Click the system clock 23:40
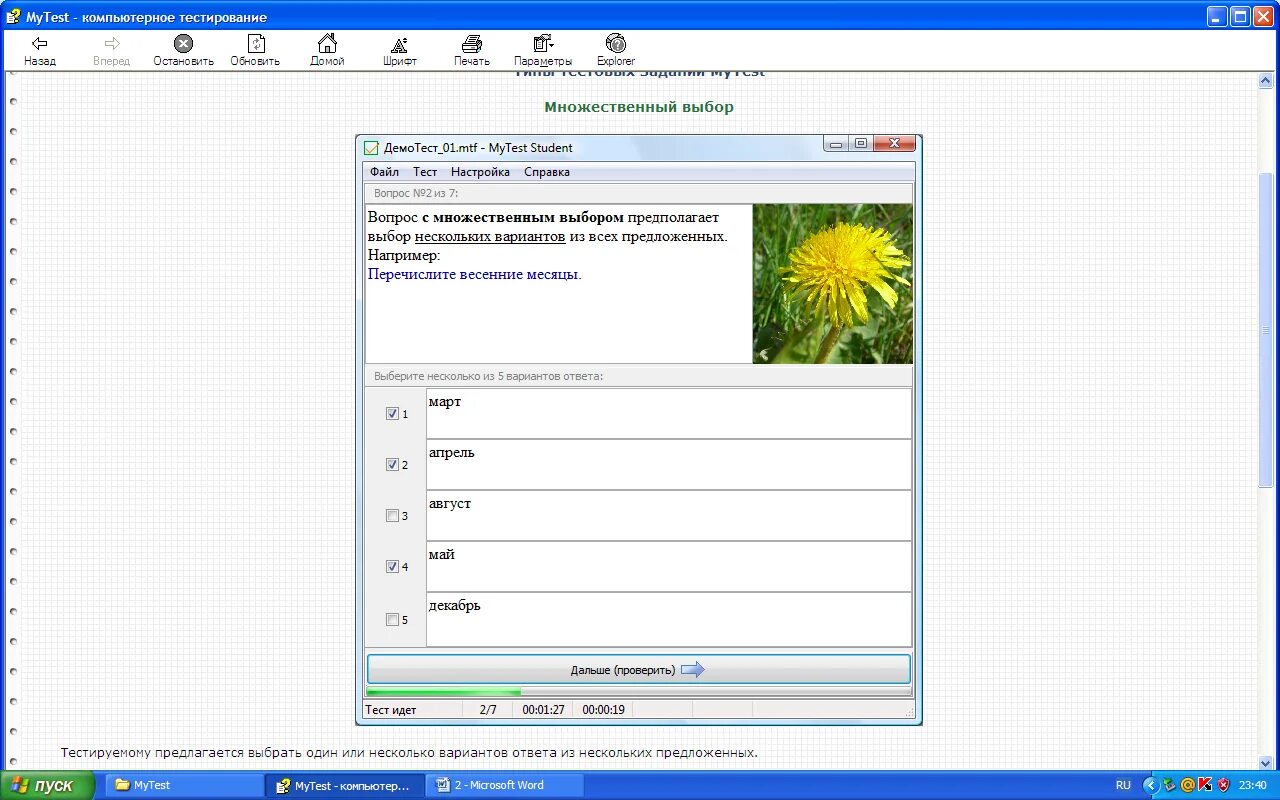 1252,785
